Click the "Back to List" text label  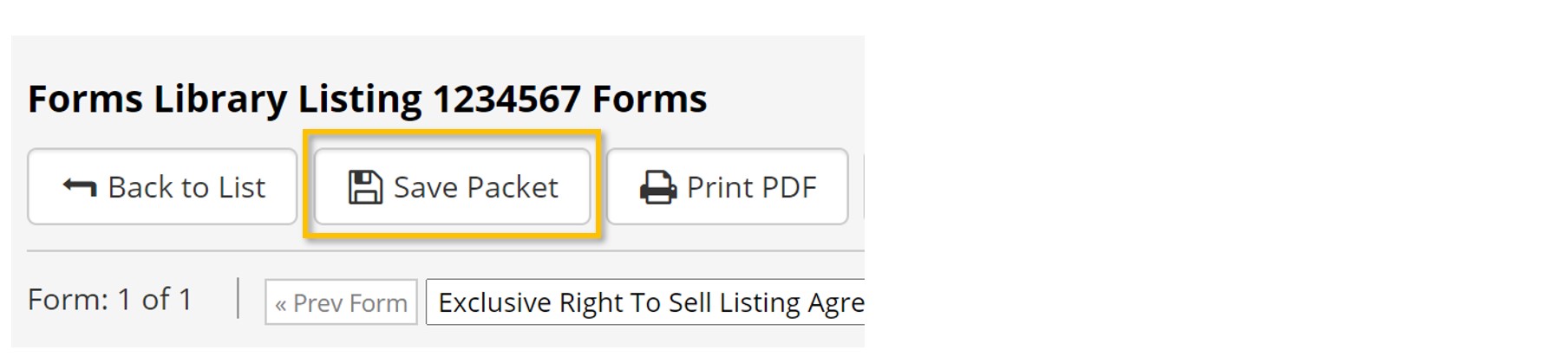186,187
